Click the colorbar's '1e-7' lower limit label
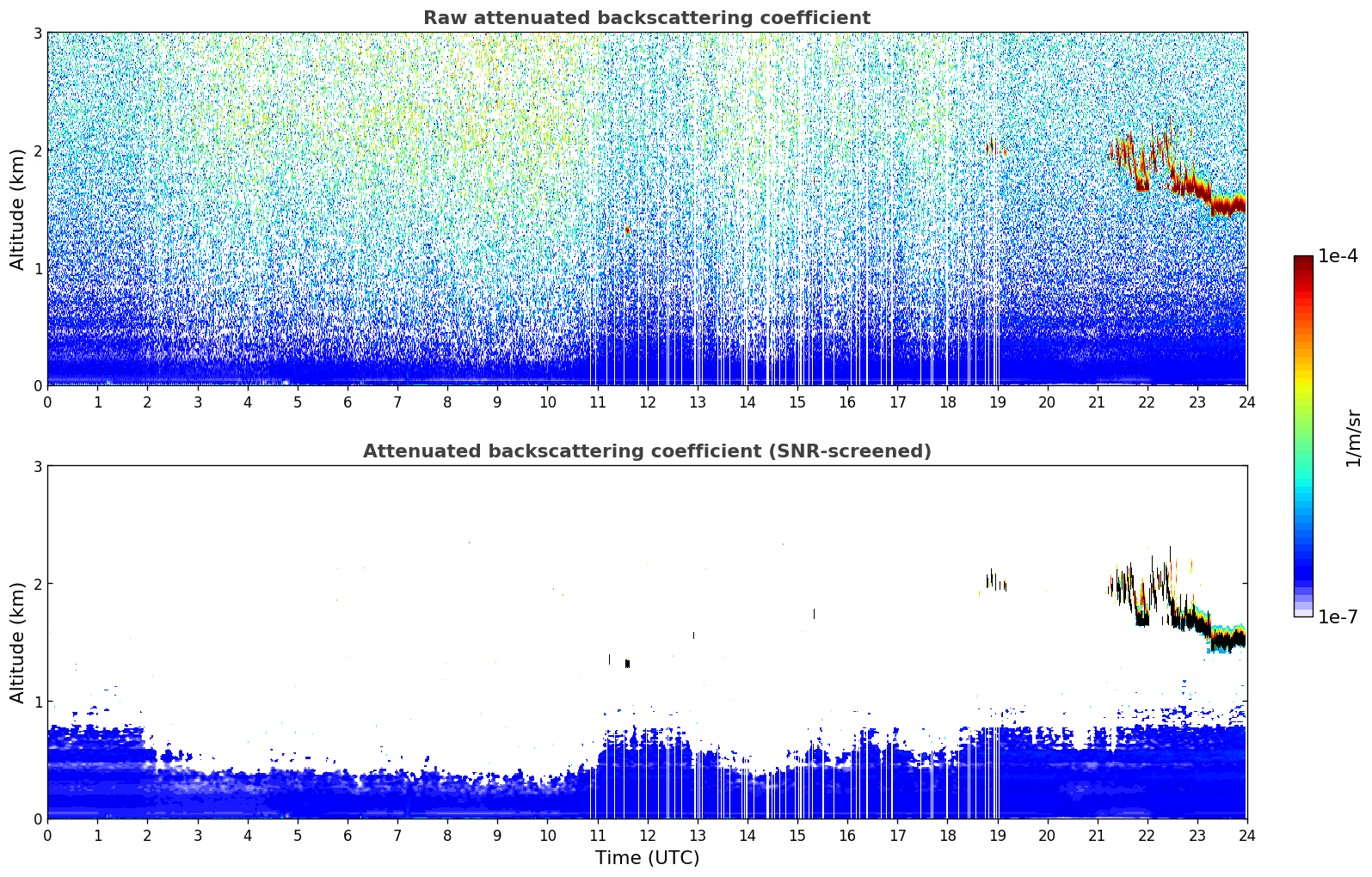The image size is (1372, 877). pos(1338,616)
